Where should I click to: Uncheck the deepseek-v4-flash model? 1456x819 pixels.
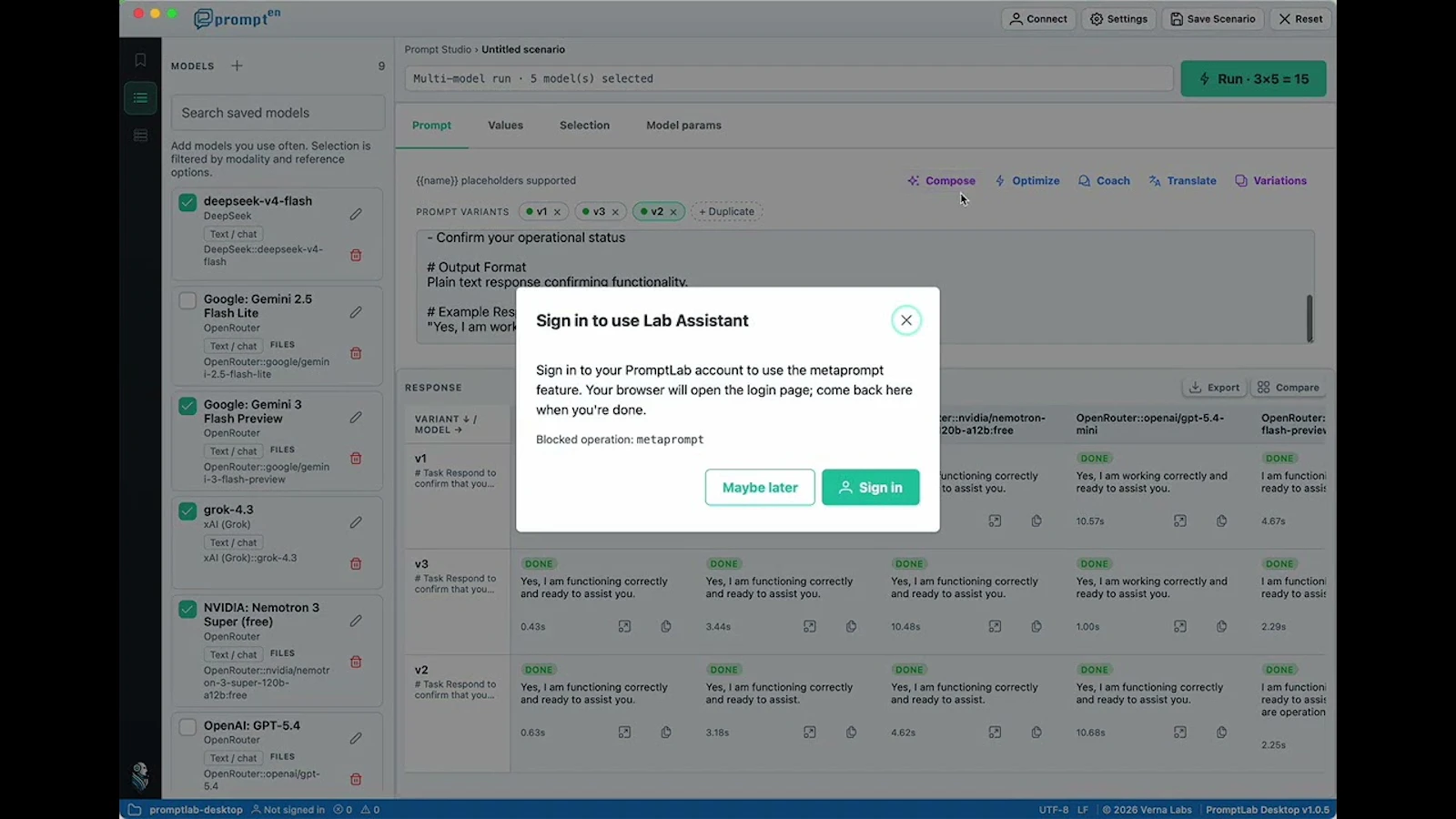pyautogui.click(x=187, y=202)
